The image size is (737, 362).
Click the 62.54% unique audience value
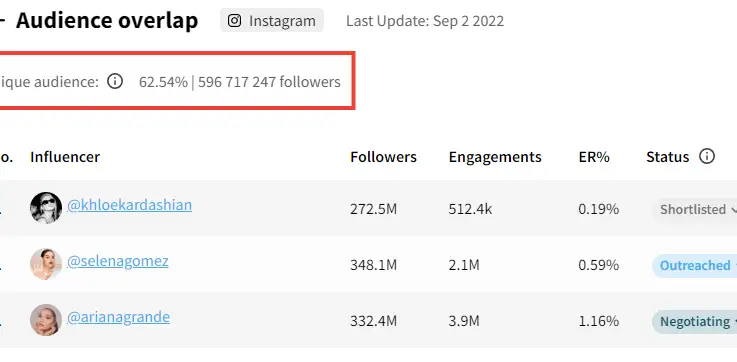tap(163, 82)
